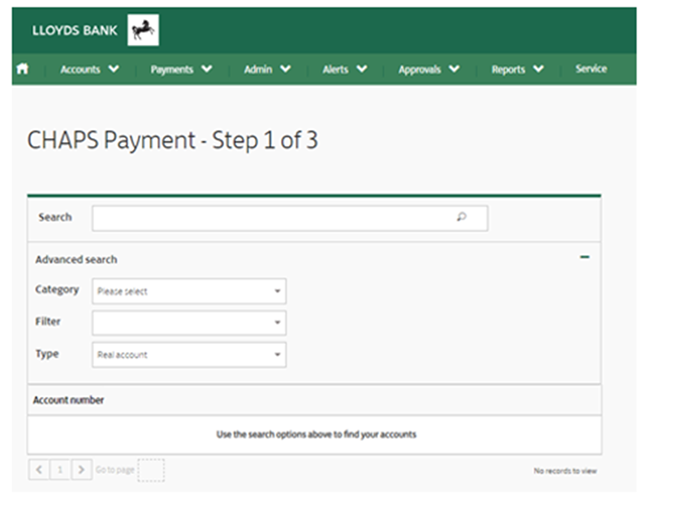
Task: Click the magnifier search icon
Action: click(x=461, y=217)
